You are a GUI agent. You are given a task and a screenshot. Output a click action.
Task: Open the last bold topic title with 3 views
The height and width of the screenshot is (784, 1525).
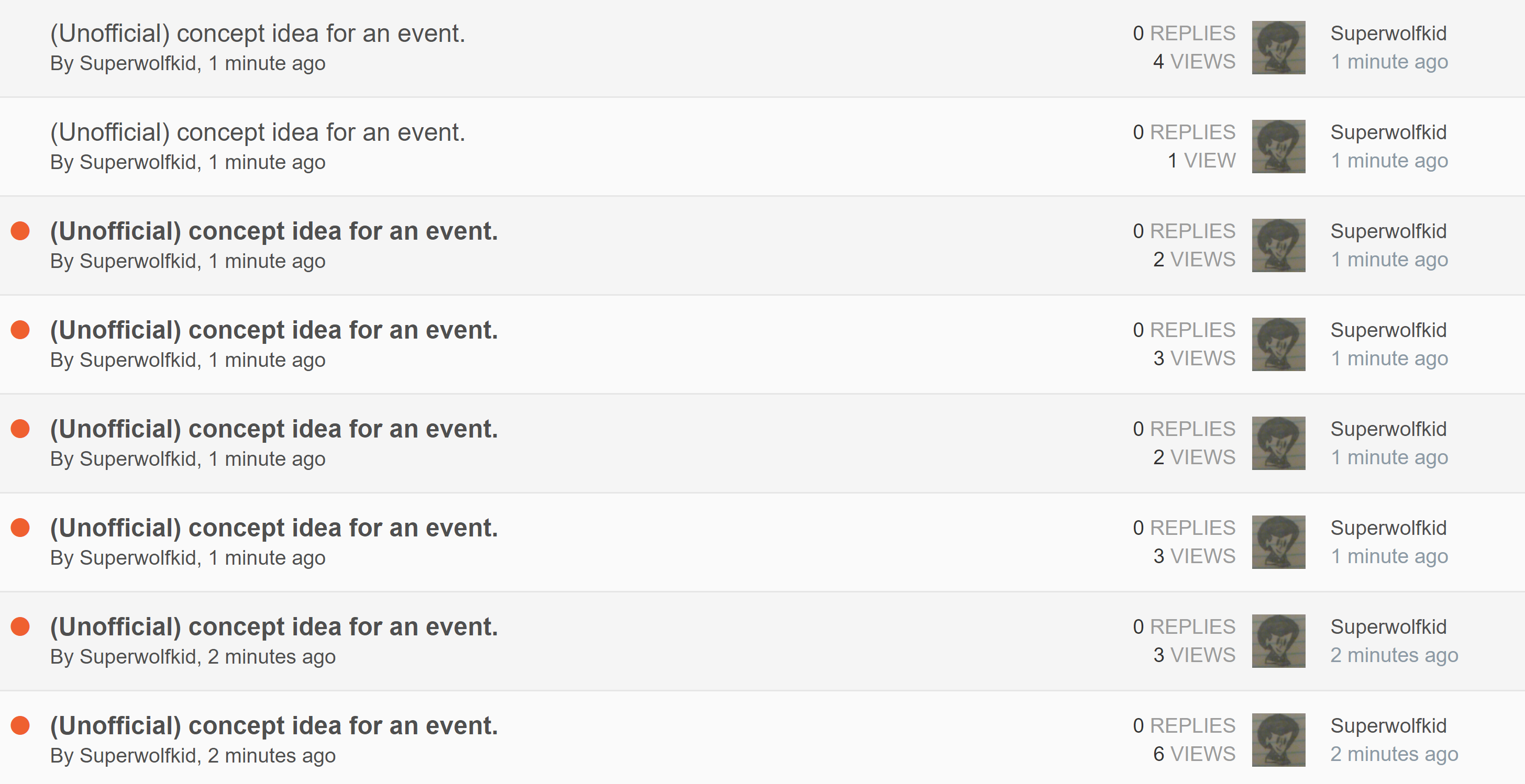[273, 627]
